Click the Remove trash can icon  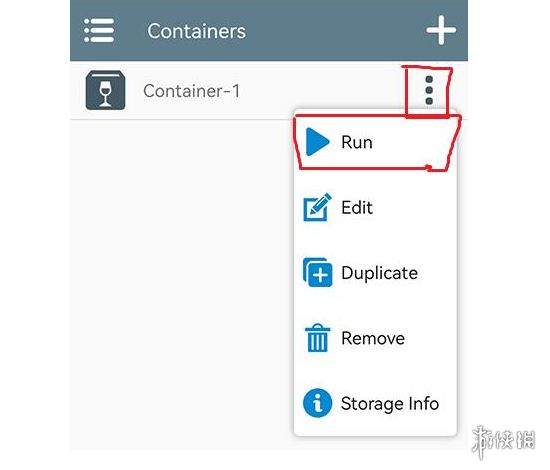[x=317, y=338]
